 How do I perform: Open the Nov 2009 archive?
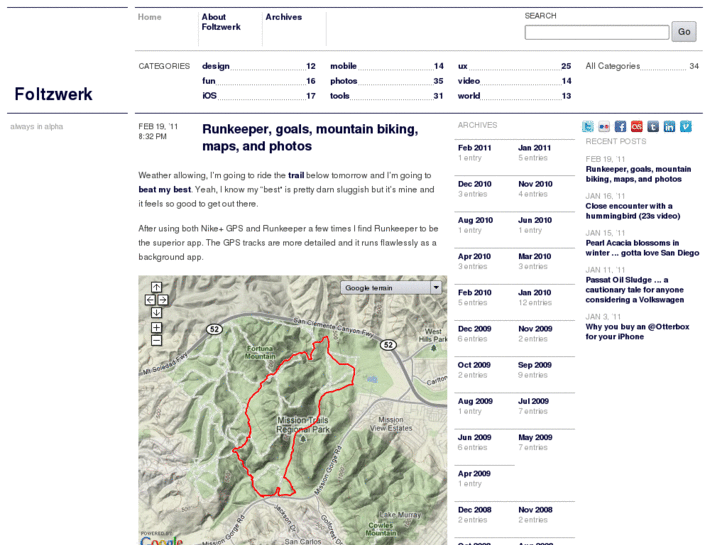(x=535, y=328)
